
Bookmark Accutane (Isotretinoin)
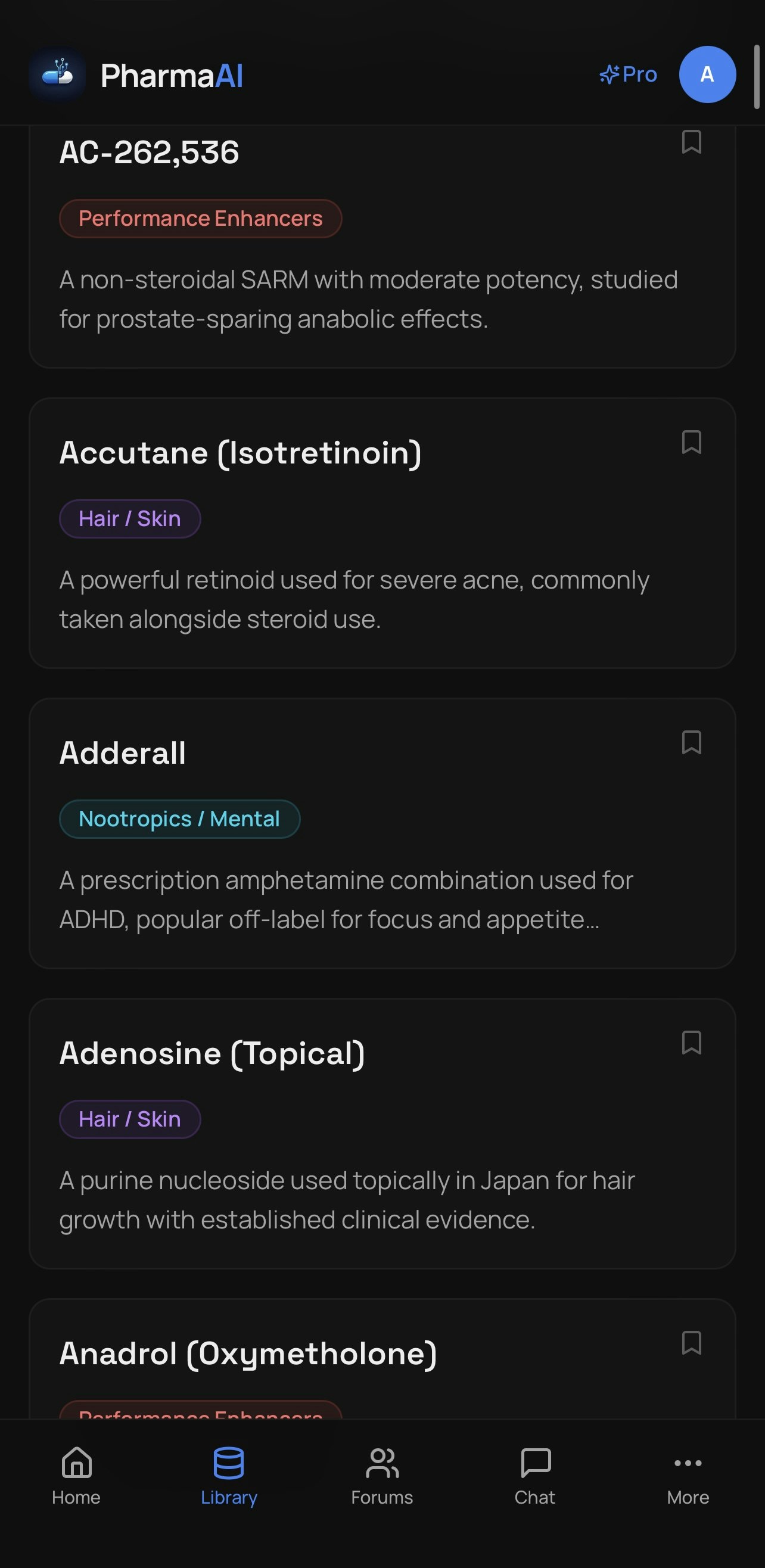click(691, 443)
